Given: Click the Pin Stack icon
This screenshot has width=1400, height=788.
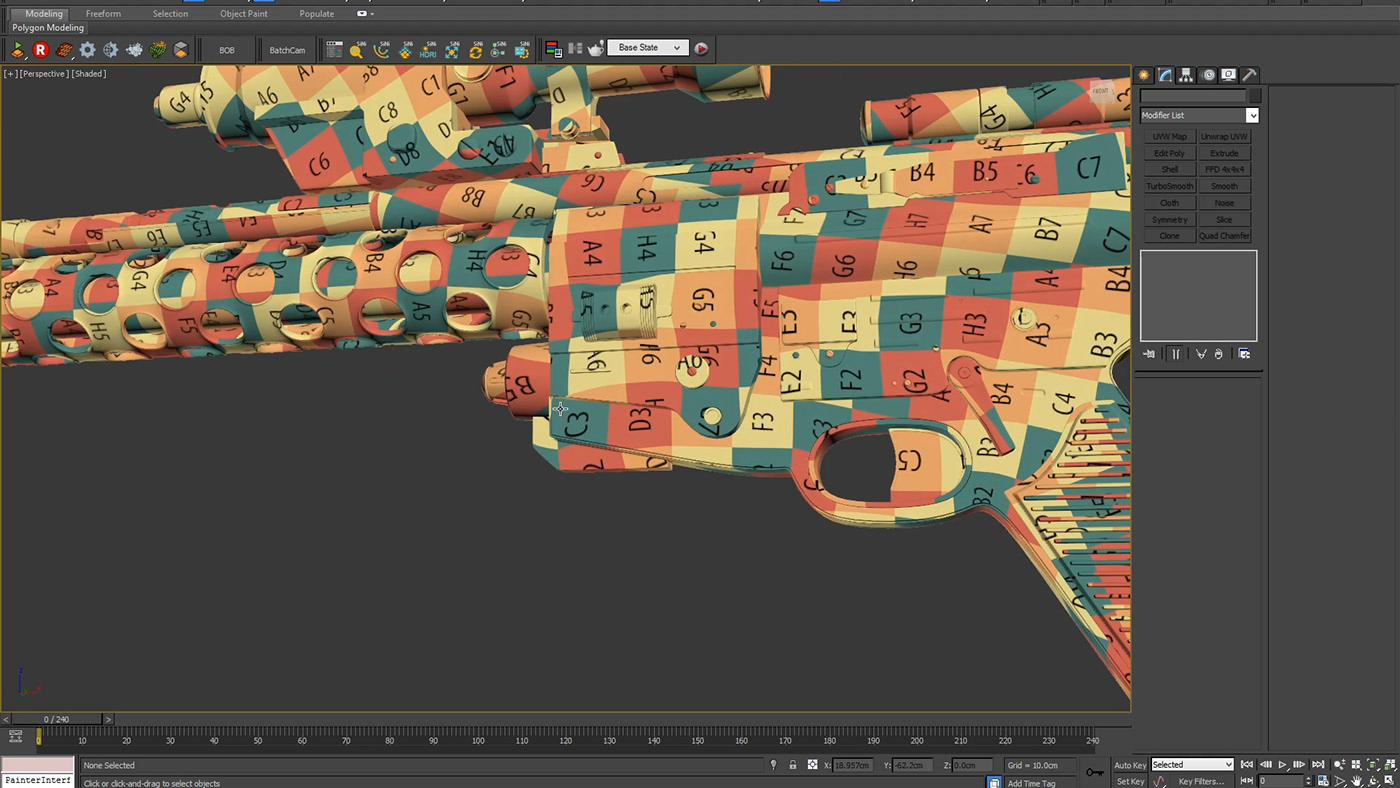Looking at the screenshot, I should point(1149,354).
